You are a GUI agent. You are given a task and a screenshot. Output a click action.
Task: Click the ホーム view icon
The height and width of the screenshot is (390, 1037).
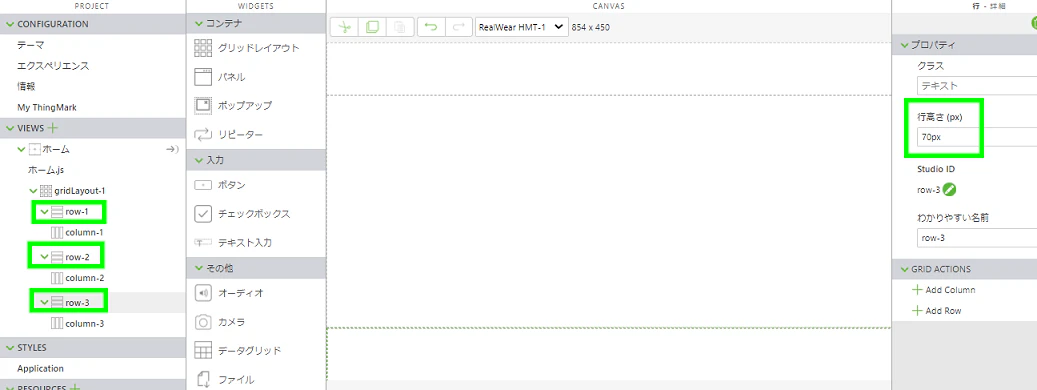pyautogui.click(x=35, y=149)
